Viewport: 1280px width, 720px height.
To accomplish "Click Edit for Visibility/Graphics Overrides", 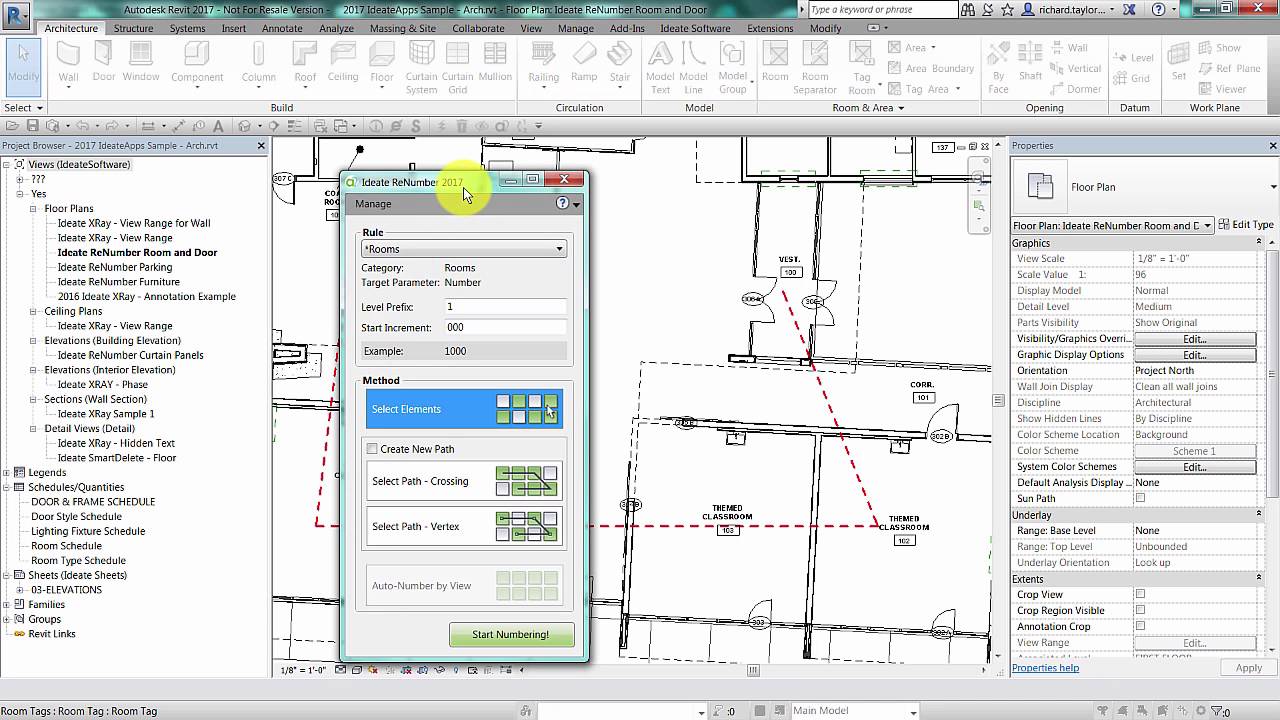I will (x=1195, y=339).
